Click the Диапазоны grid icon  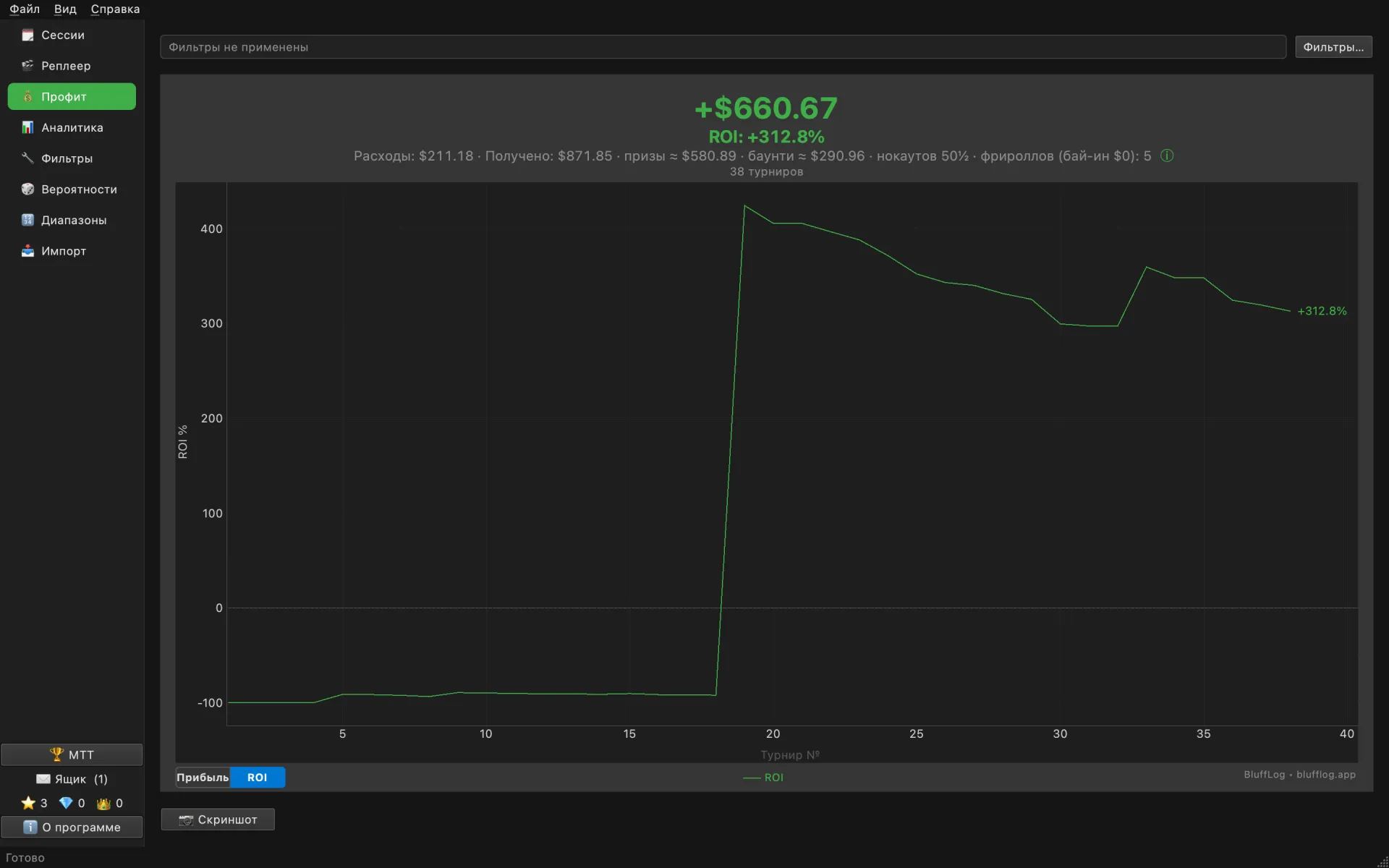coord(27,220)
